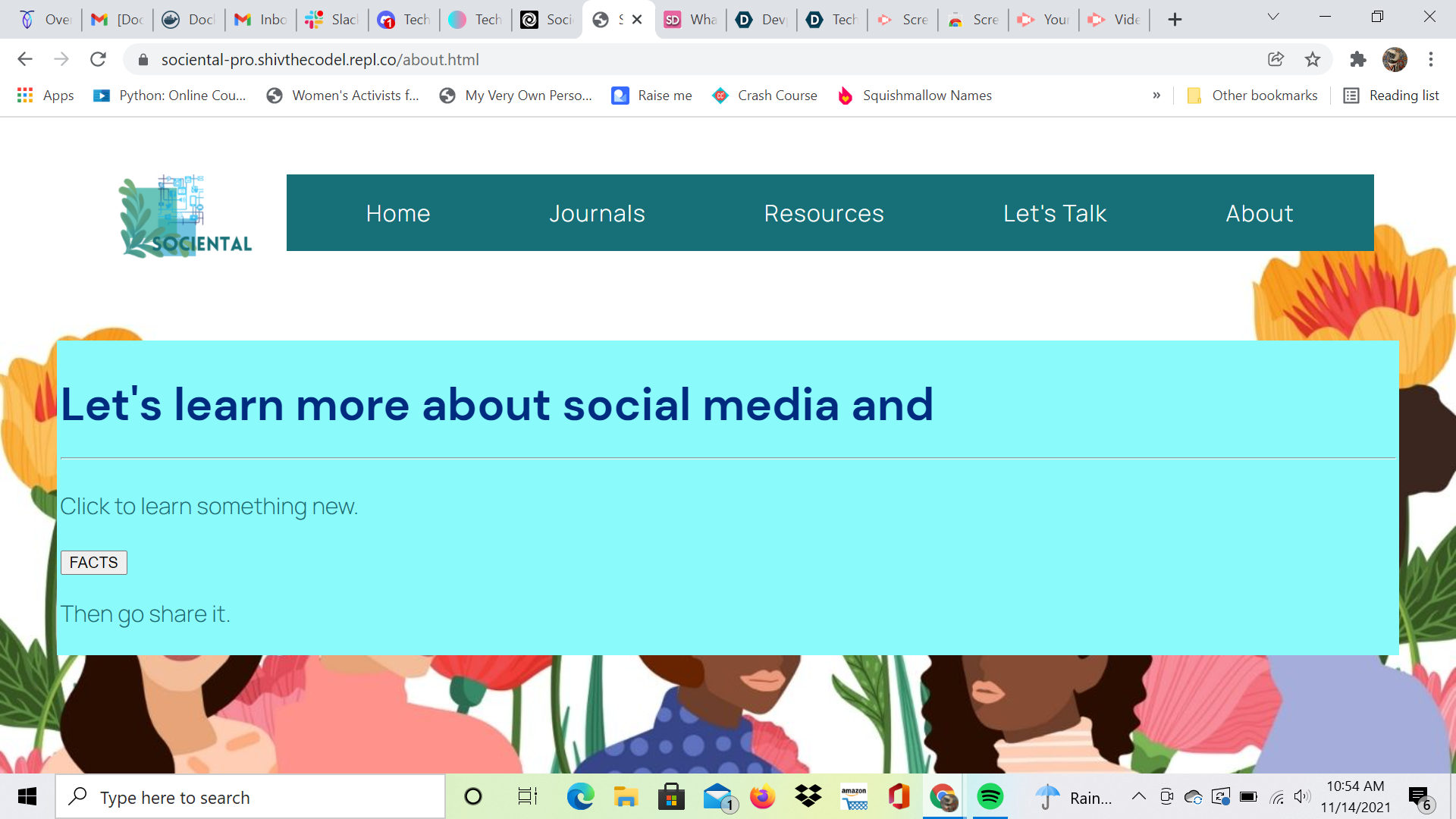
Task: Open Chrome profile avatar
Action: coord(1394,59)
